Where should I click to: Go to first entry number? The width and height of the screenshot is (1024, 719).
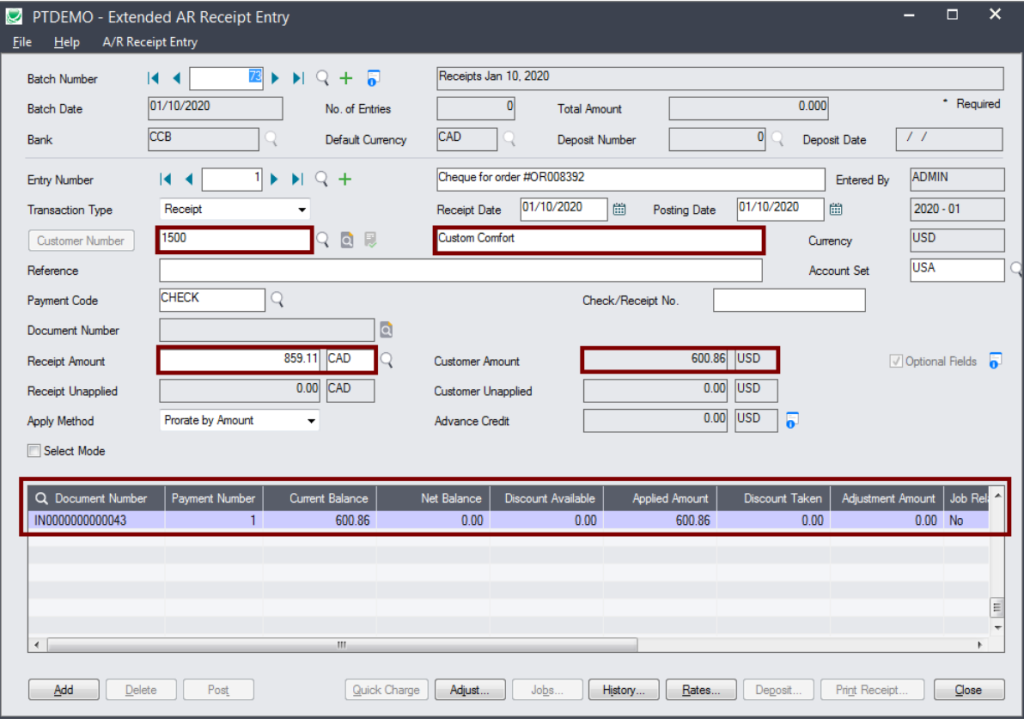coord(166,179)
